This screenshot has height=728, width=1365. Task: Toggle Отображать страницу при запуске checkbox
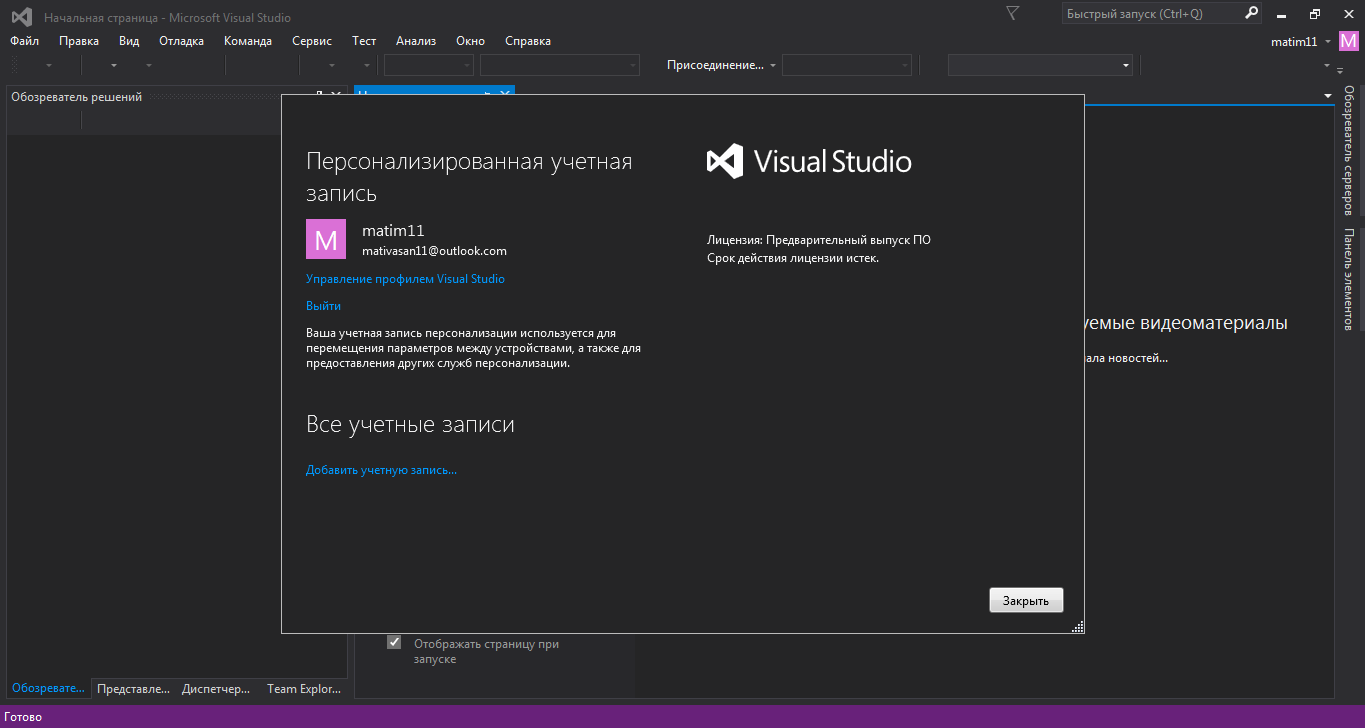(x=394, y=643)
